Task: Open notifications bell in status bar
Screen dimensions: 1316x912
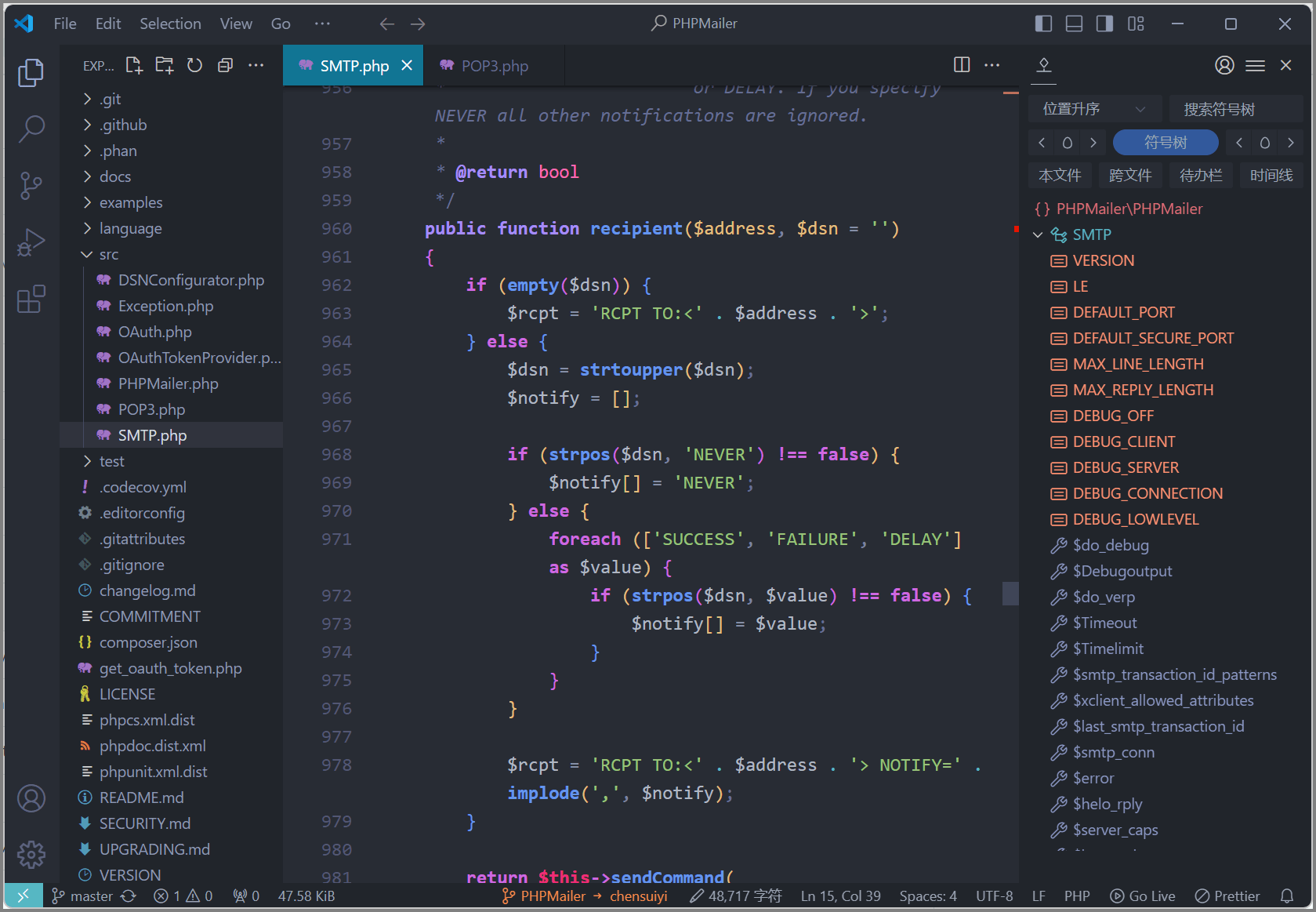Action: (1286, 896)
